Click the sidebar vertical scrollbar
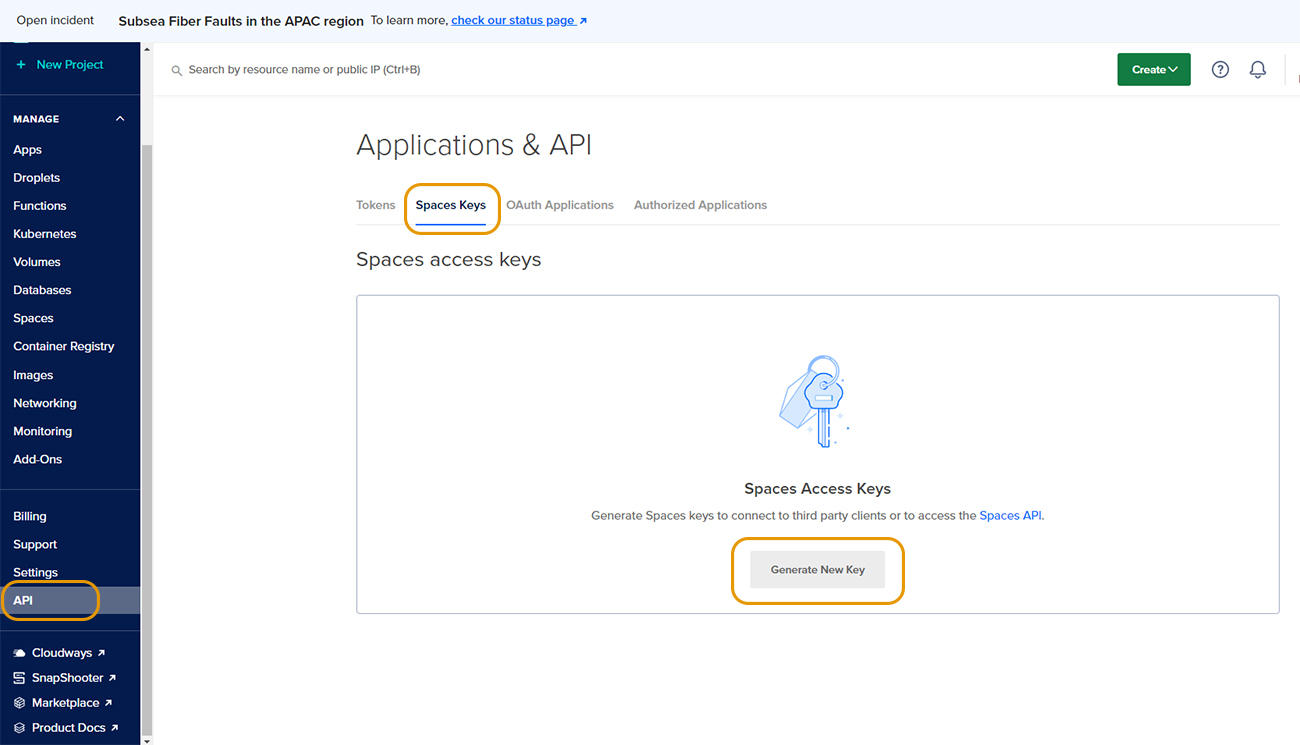This screenshot has height=745, width=1300. [x=147, y=400]
